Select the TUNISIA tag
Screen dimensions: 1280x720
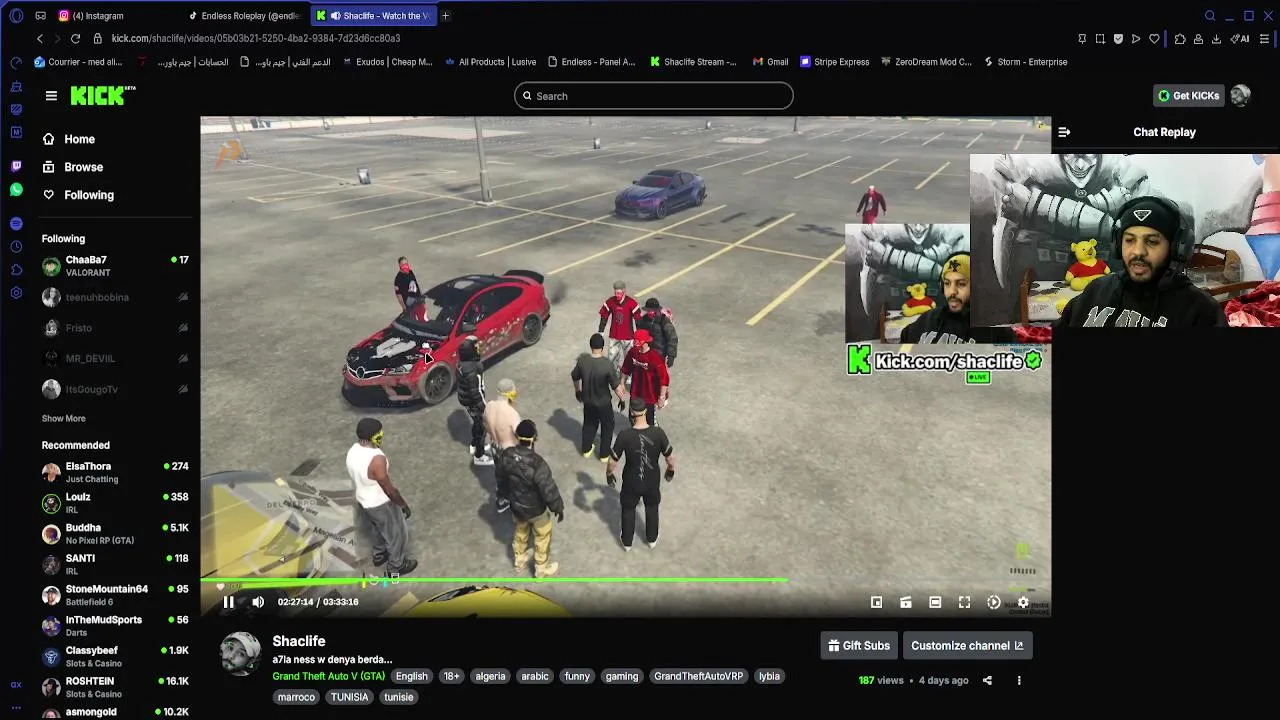point(349,697)
